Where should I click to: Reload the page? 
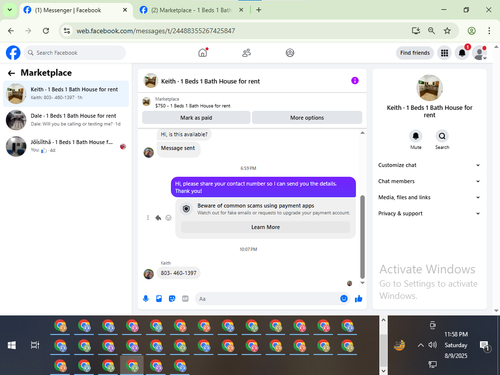[x=46, y=31]
